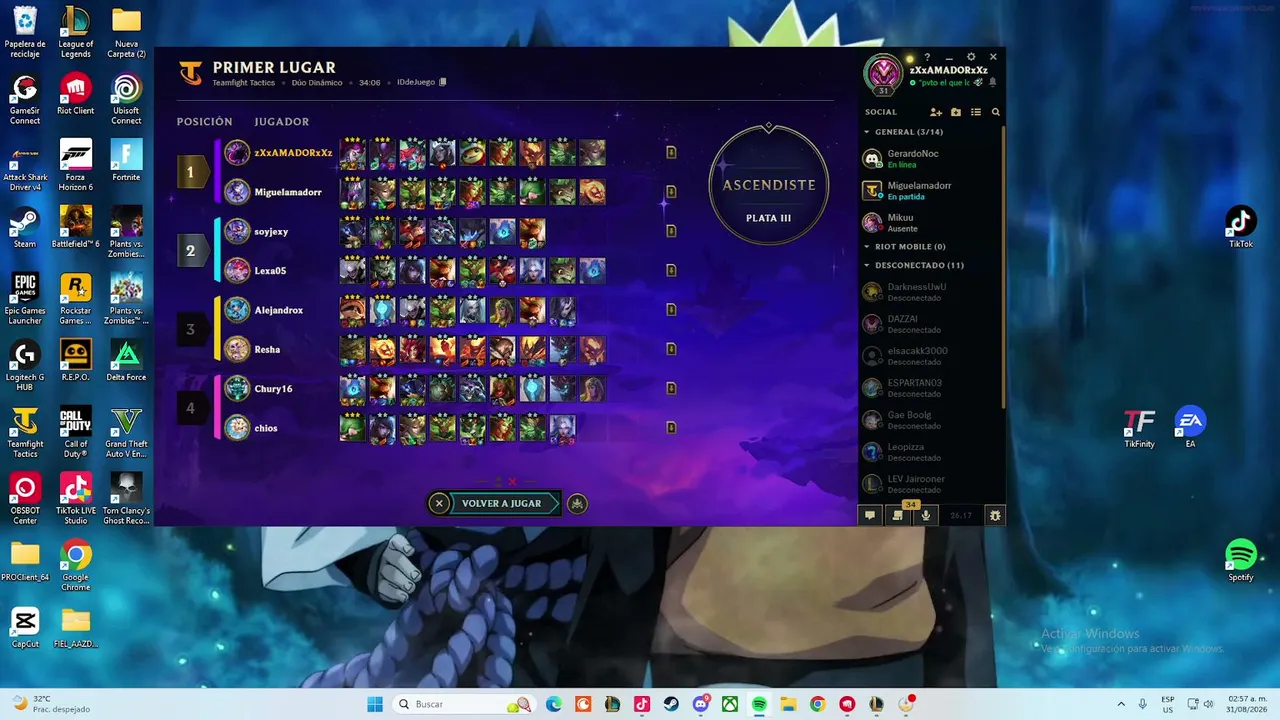Screen dimensions: 1280x720
Task: Open match details icon for Miguelamadorr row
Action: 671,191
